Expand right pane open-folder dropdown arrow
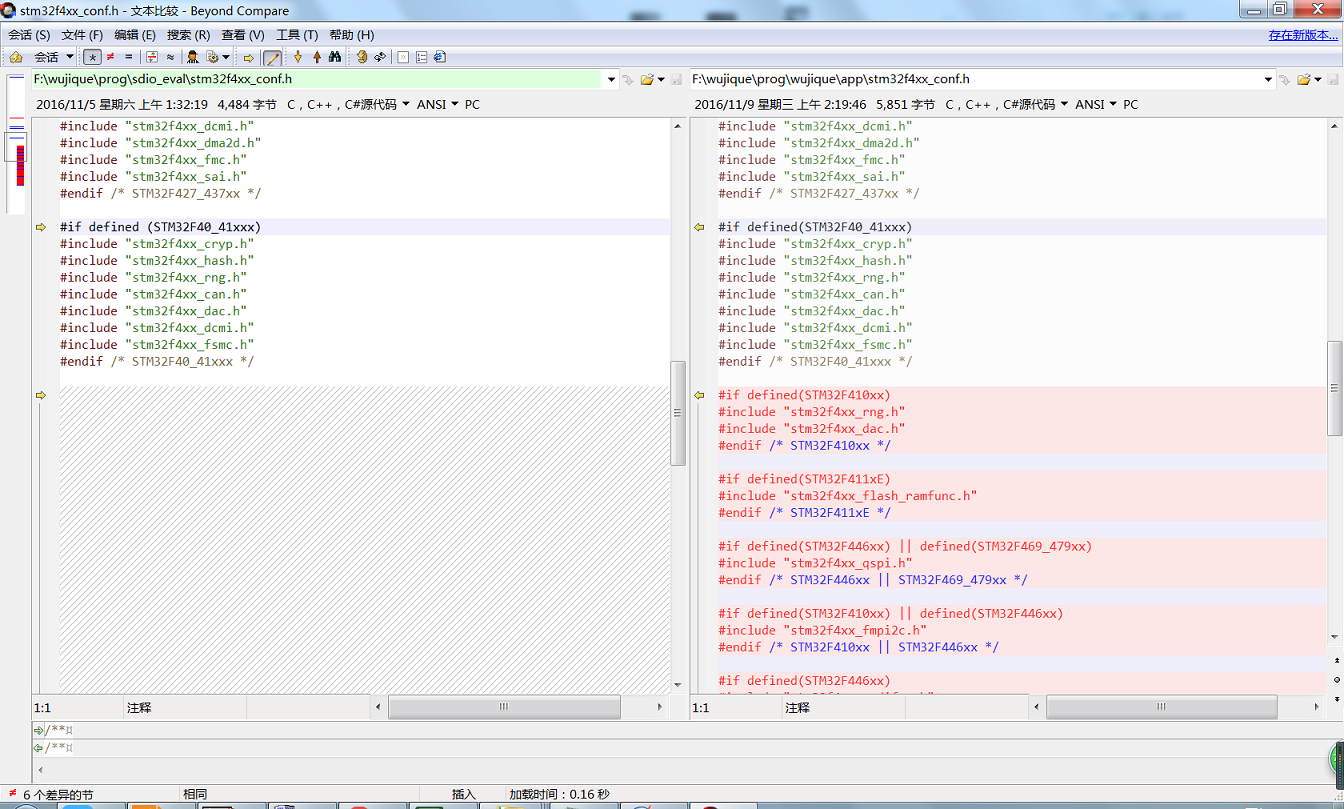This screenshot has width=1344, height=809. pos(1319,79)
